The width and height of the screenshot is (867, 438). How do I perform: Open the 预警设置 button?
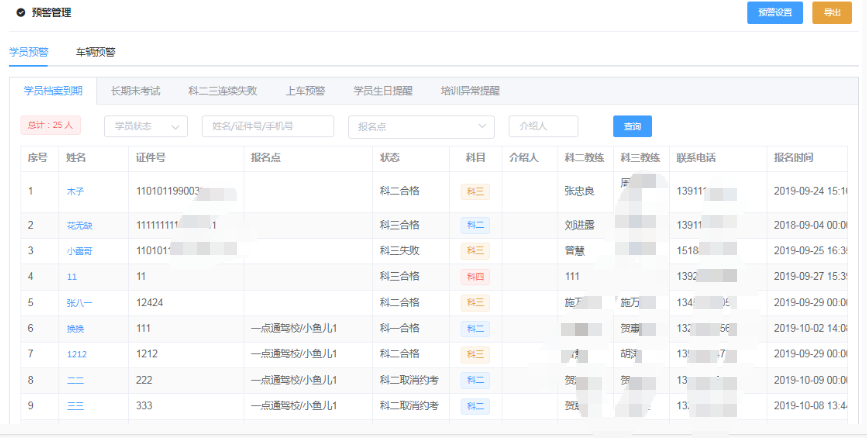[775, 13]
